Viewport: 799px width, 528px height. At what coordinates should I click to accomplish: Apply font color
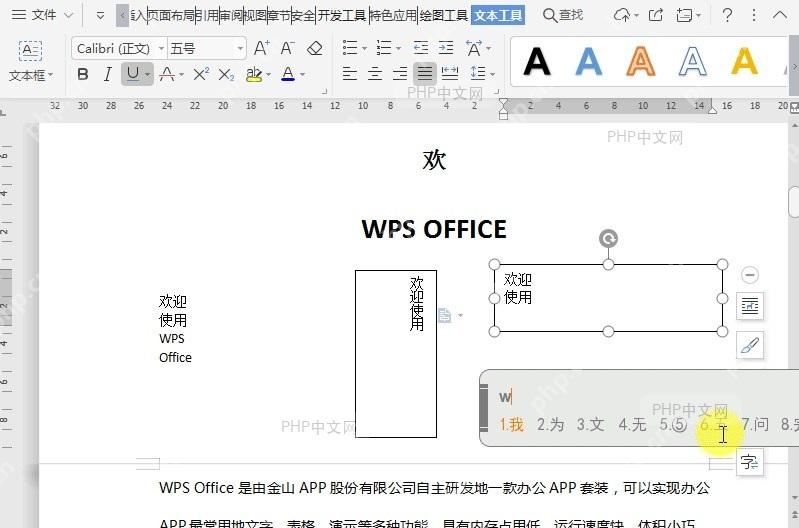[288, 74]
